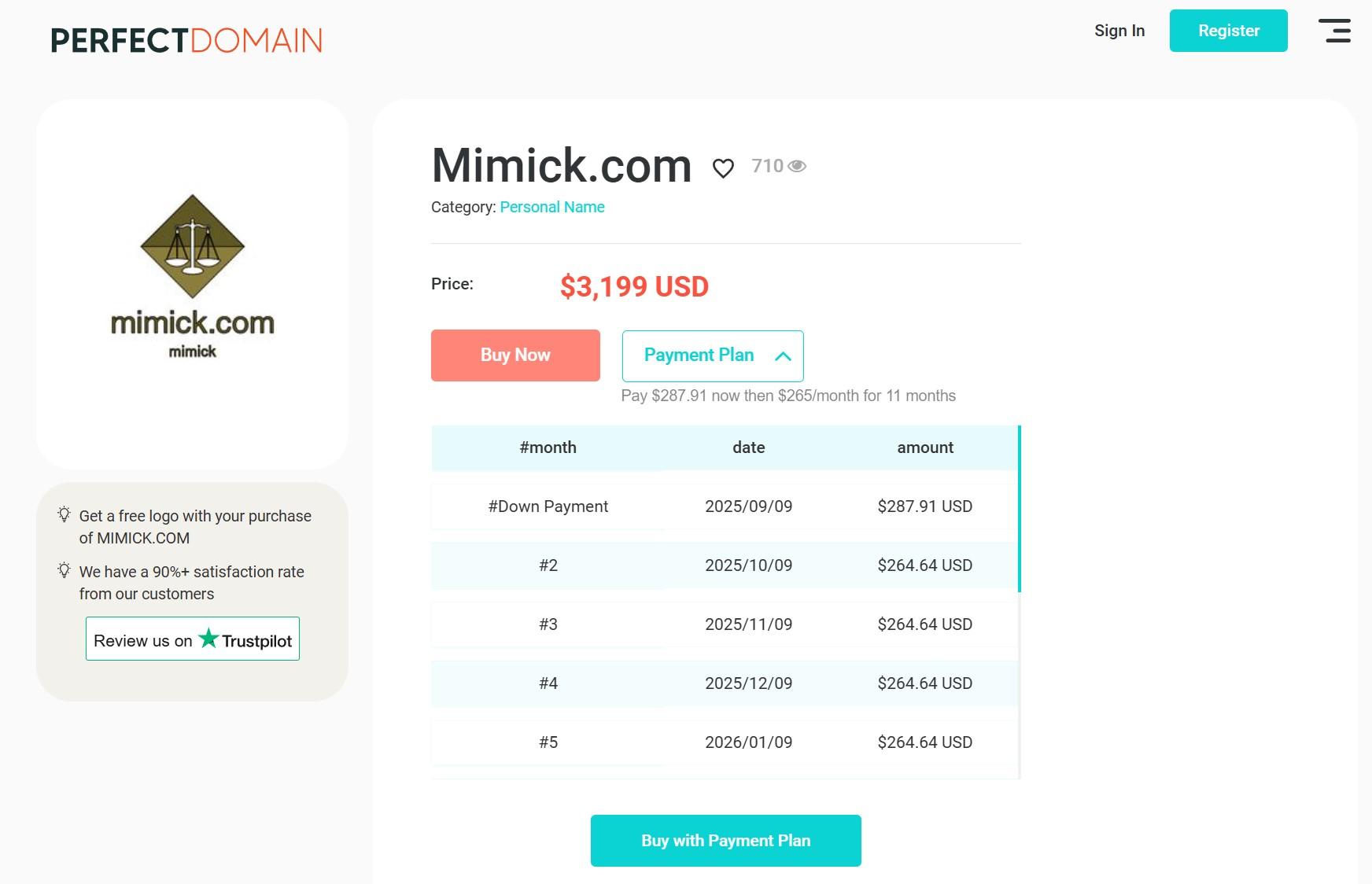Click the Payment Plan chevron arrow
Screen dimensions: 1372x884
pos(783,356)
